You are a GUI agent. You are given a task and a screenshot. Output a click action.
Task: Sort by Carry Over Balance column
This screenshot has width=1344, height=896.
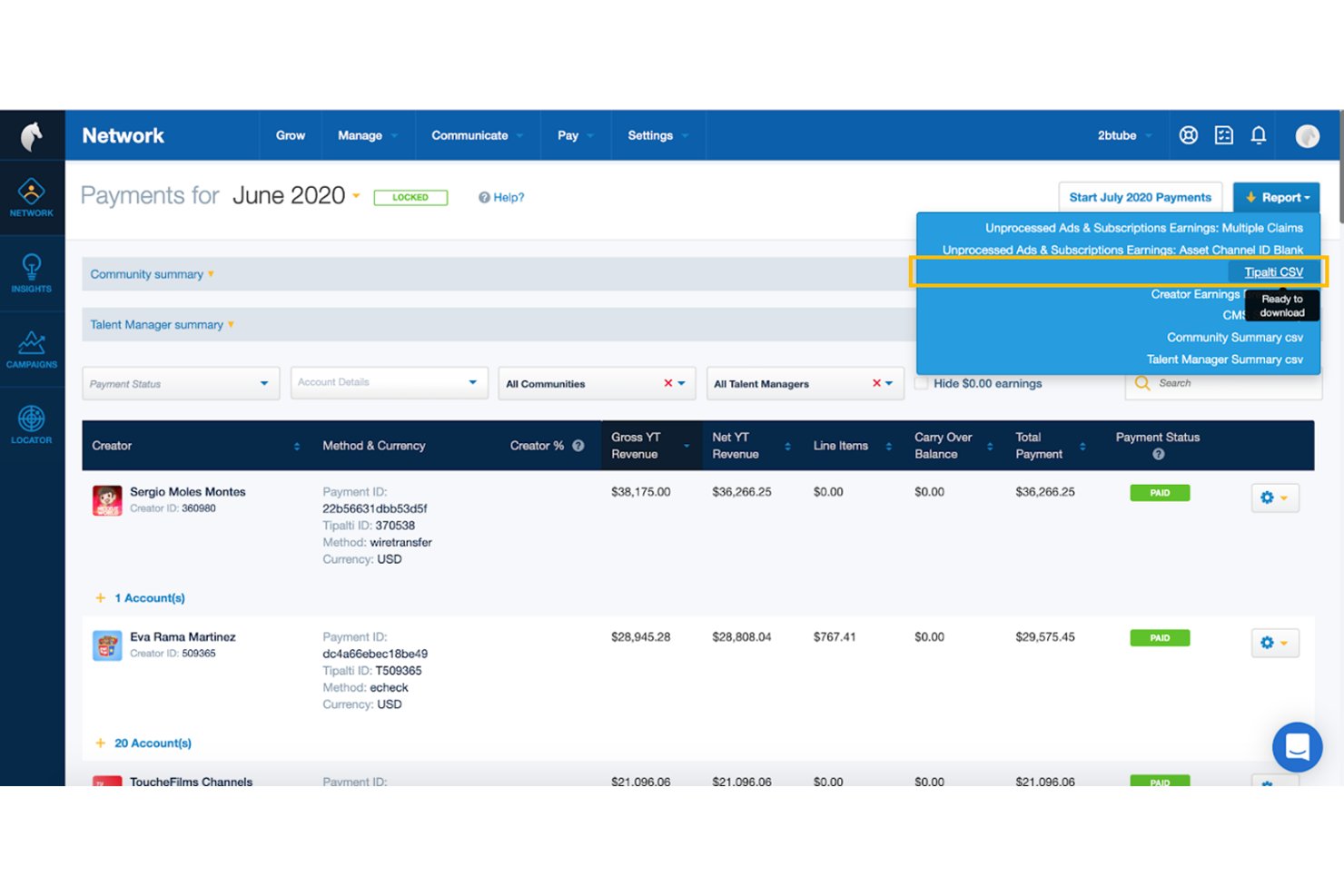(989, 446)
